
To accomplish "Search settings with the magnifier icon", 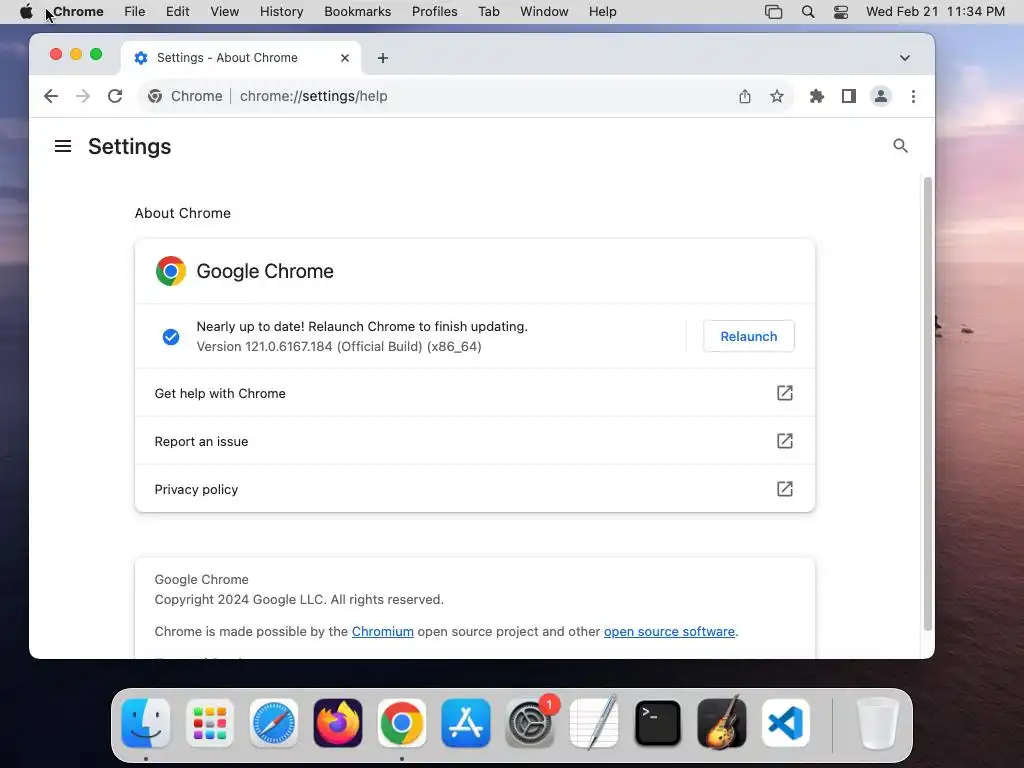I will tap(900, 146).
